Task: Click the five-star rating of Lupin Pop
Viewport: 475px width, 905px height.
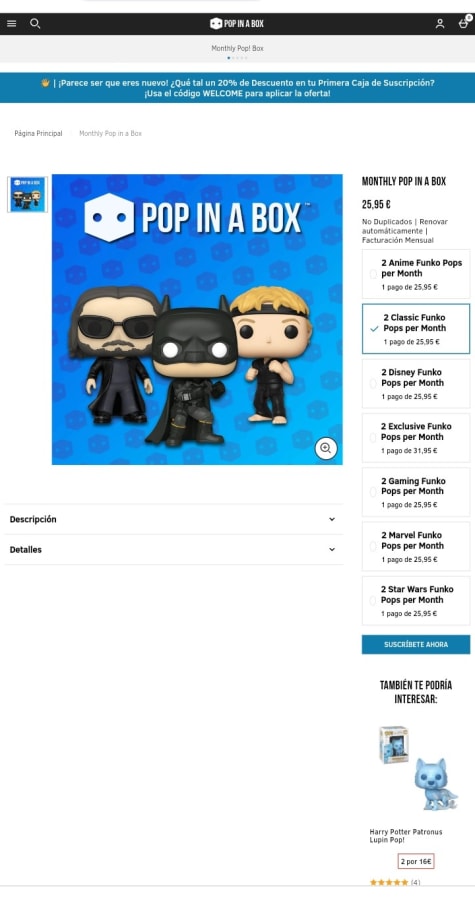Action: [389, 882]
